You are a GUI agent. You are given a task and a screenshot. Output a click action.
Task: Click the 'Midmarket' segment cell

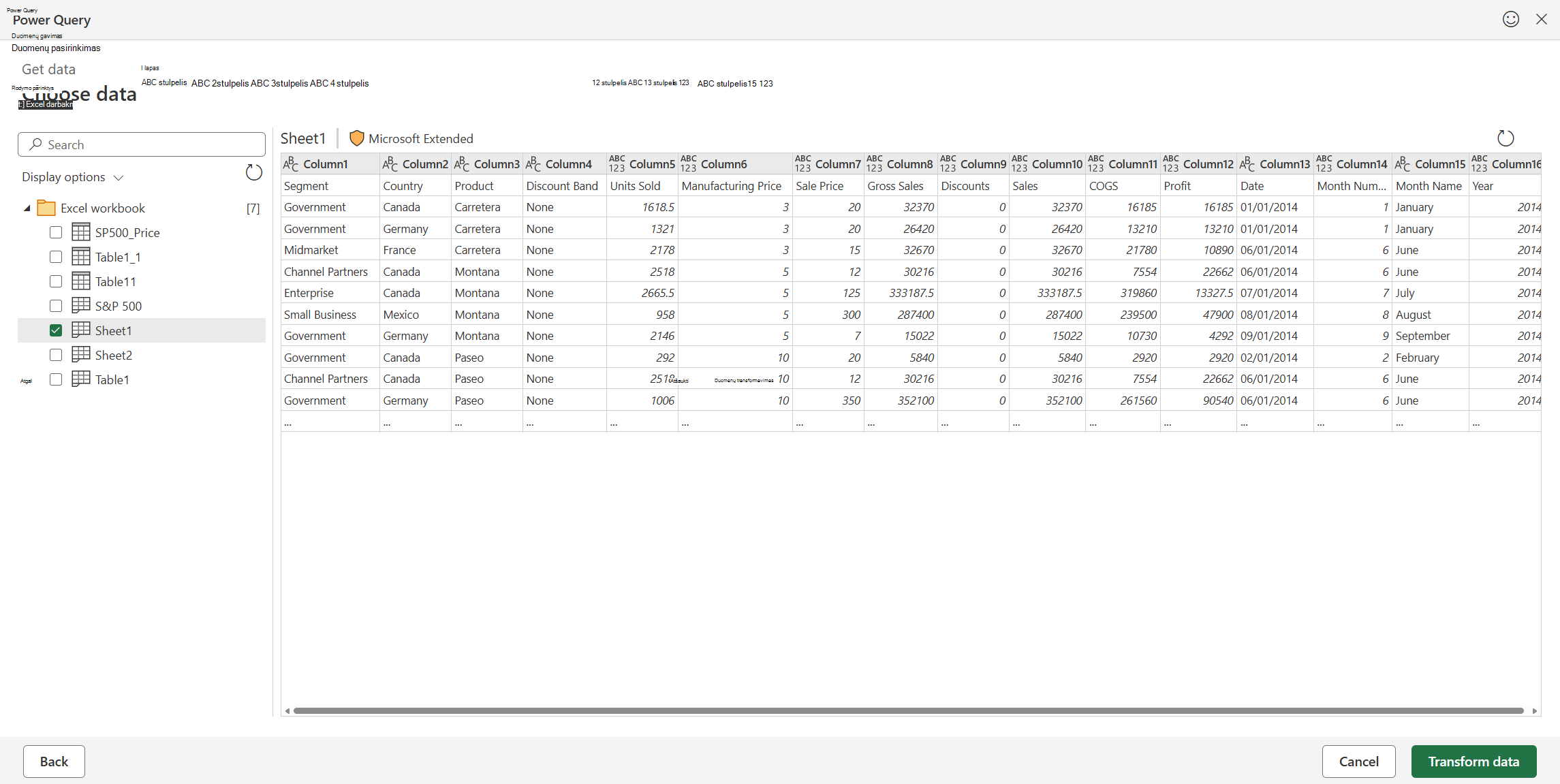tap(330, 250)
